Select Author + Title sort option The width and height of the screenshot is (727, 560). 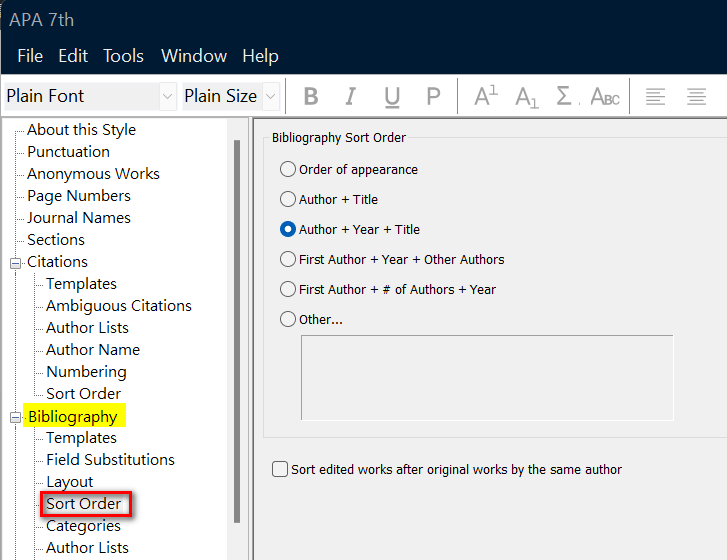tap(287, 199)
